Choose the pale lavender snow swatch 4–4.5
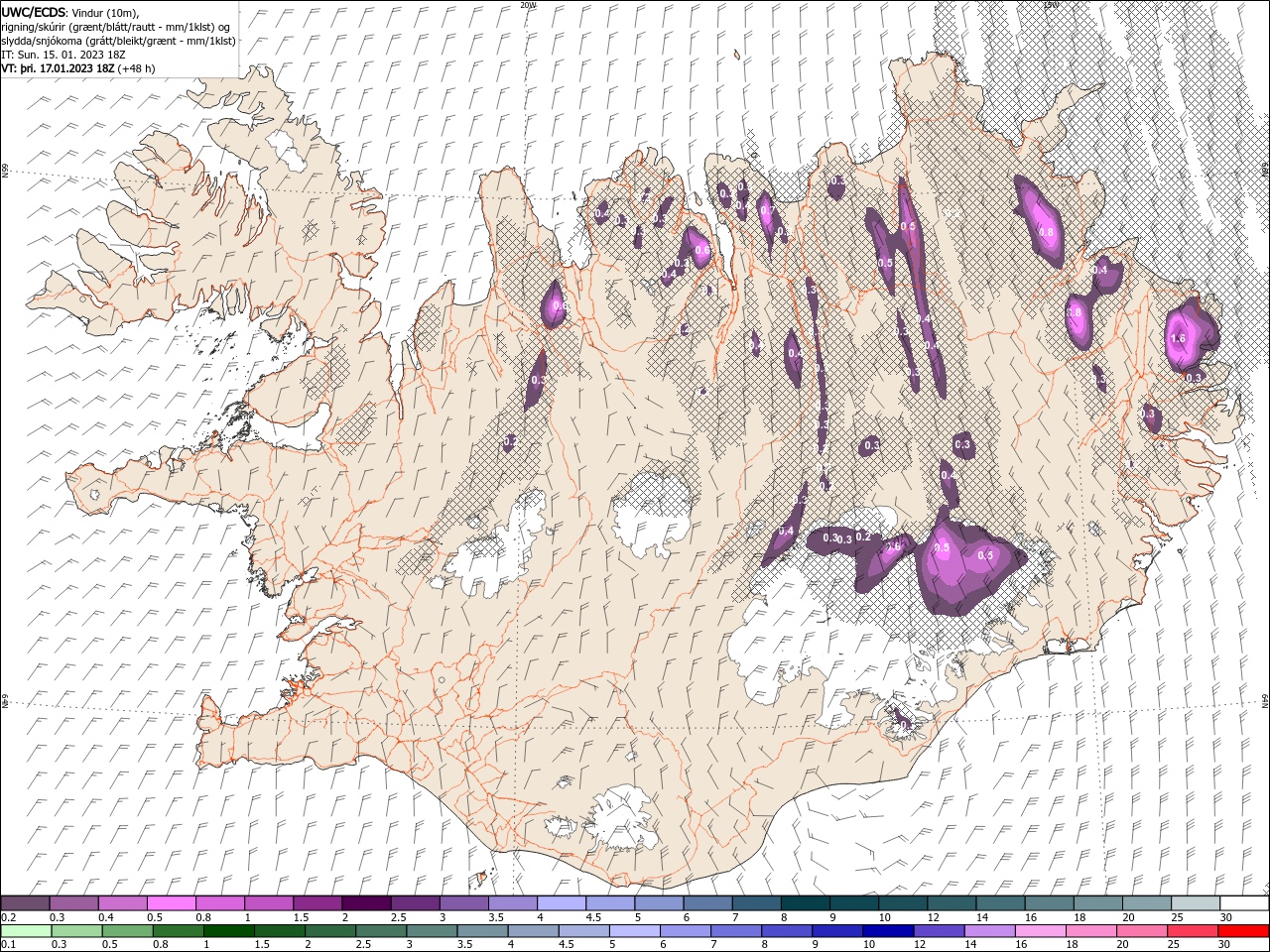The width and height of the screenshot is (1270, 952). point(562,903)
